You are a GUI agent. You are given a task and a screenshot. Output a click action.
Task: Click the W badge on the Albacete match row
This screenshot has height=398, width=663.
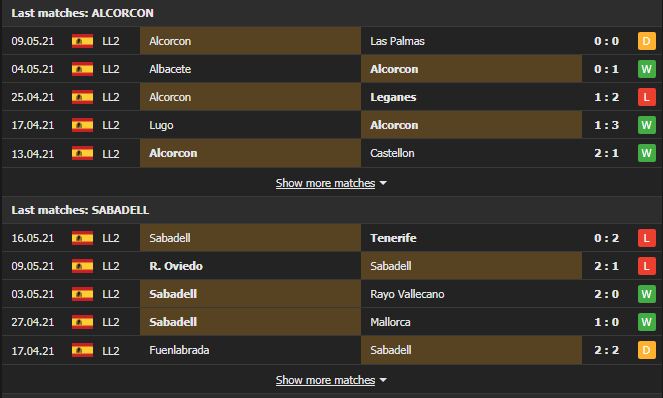pyautogui.click(x=647, y=69)
